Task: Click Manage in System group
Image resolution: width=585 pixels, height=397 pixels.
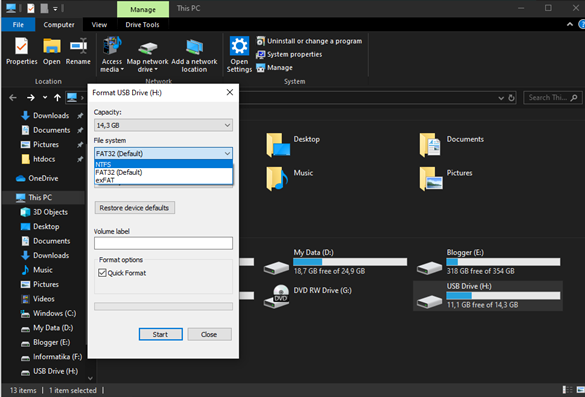Action: (274, 68)
